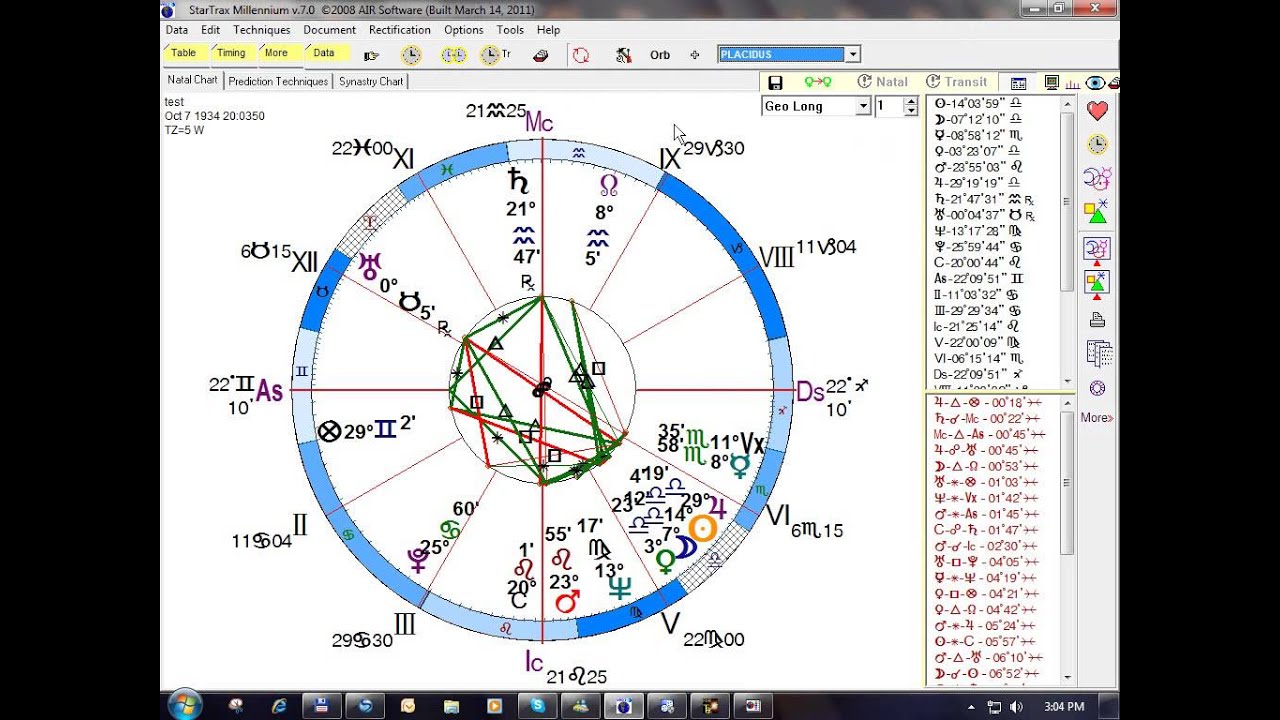The width and height of the screenshot is (1280, 720).
Task: Click the aspect shapes sidebar icon
Action: (x=1097, y=212)
